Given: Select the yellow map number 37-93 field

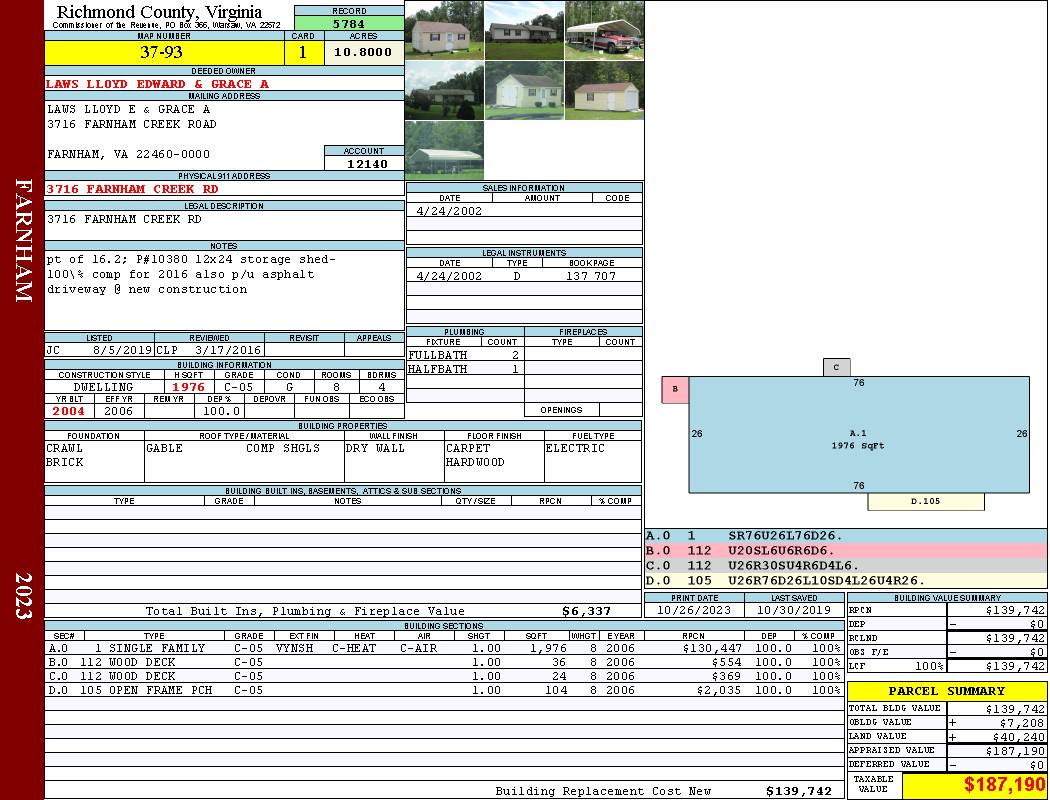Looking at the screenshot, I should (161, 52).
